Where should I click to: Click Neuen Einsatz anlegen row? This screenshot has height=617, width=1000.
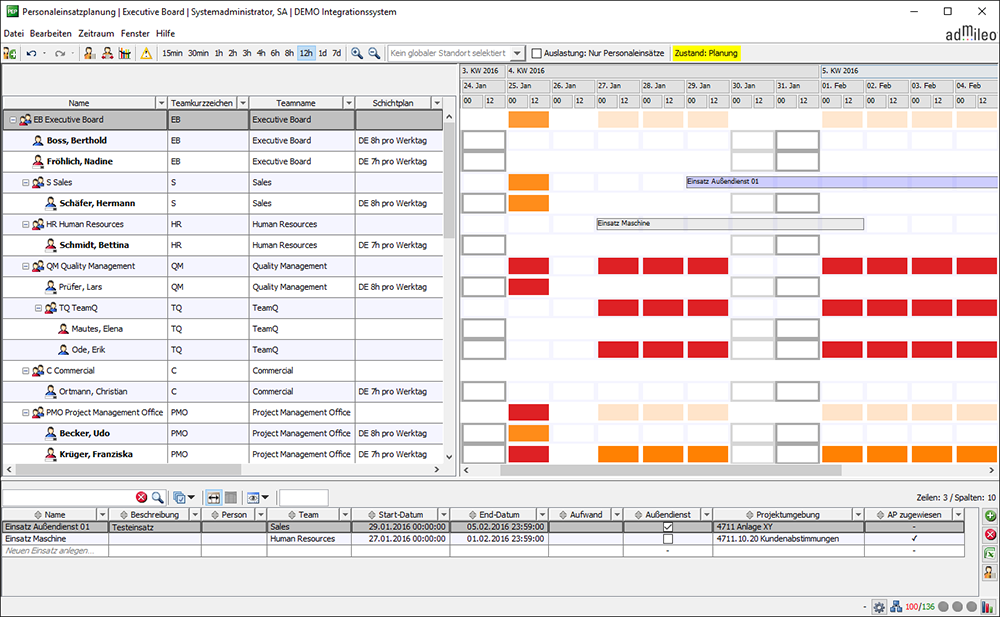click(483, 551)
